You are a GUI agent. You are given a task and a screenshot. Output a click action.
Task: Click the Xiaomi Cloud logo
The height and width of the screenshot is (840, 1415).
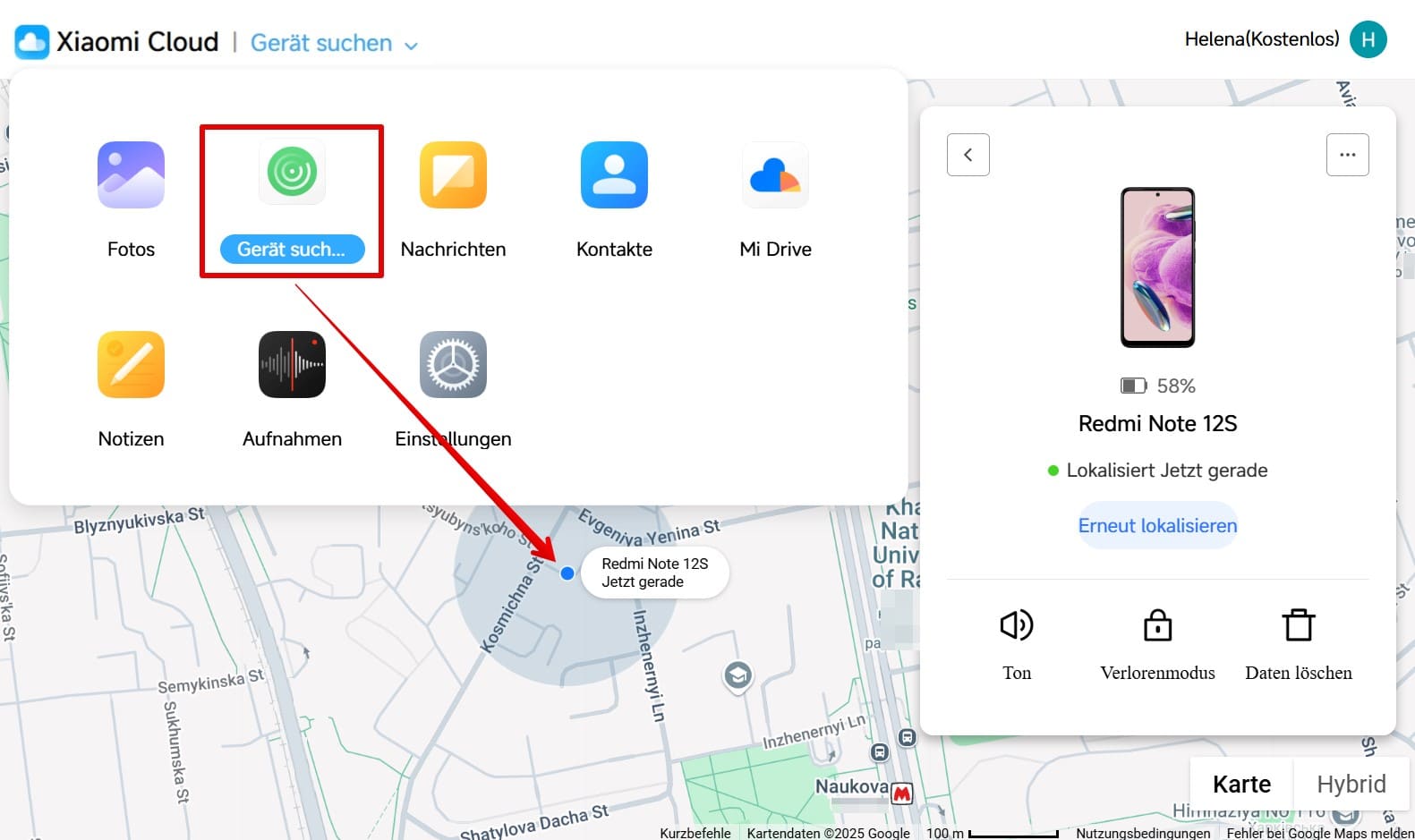pyautogui.click(x=32, y=42)
